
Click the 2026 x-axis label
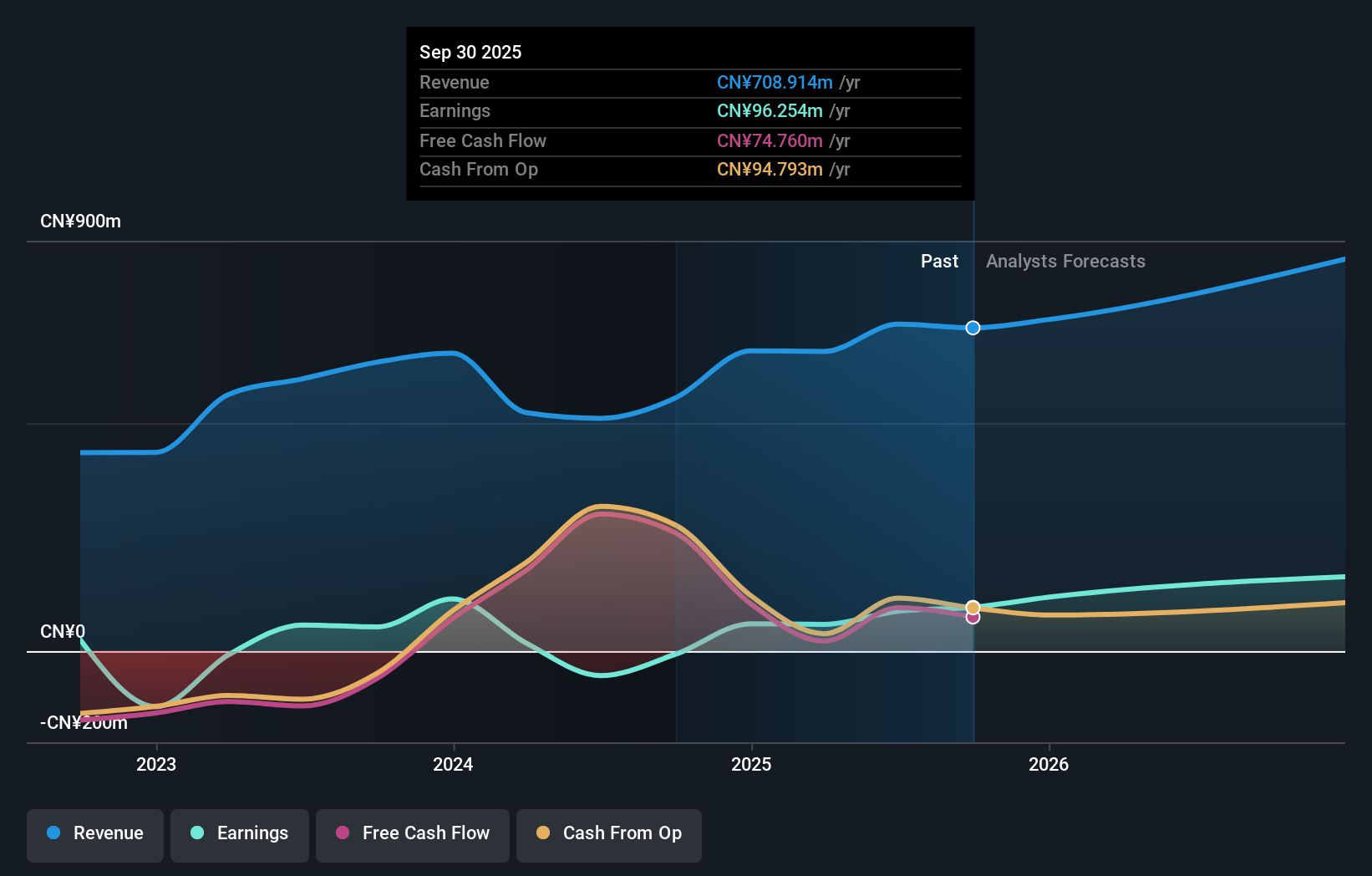[1049, 764]
